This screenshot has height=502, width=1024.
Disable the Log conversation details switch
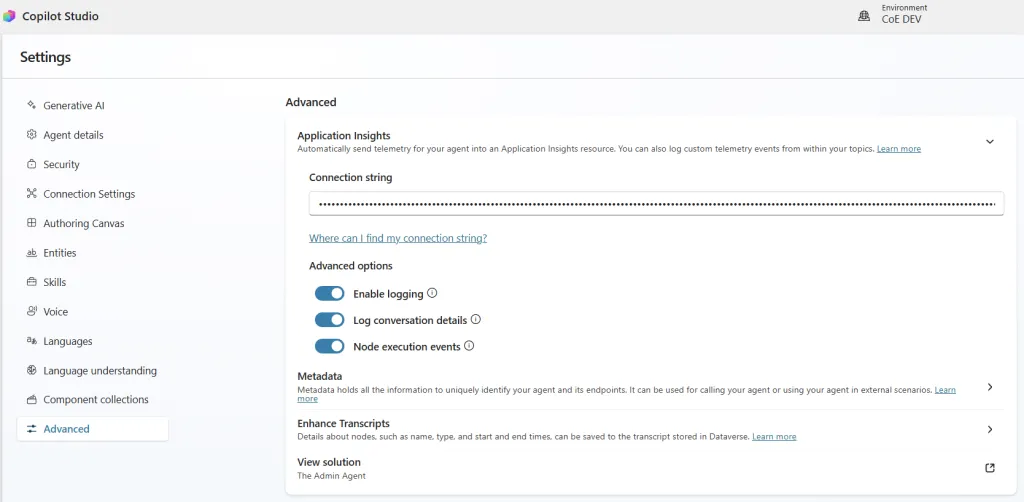[x=329, y=320]
